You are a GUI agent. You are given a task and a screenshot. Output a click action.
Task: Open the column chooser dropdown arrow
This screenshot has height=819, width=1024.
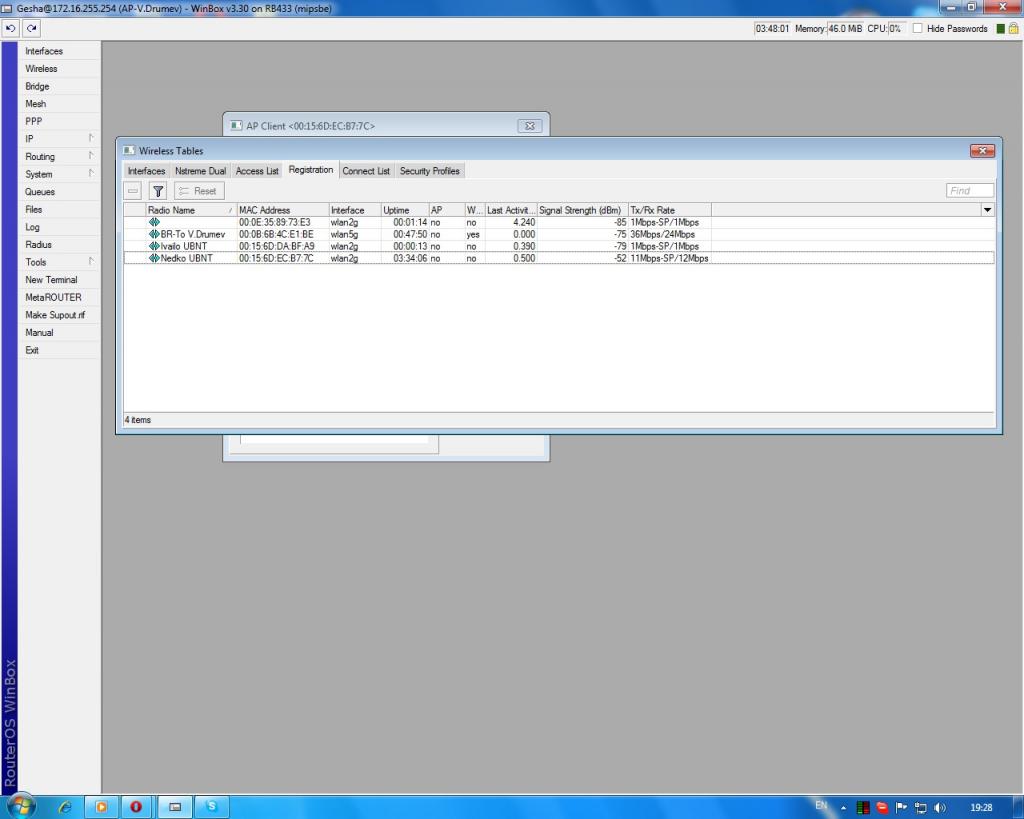coord(988,210)
